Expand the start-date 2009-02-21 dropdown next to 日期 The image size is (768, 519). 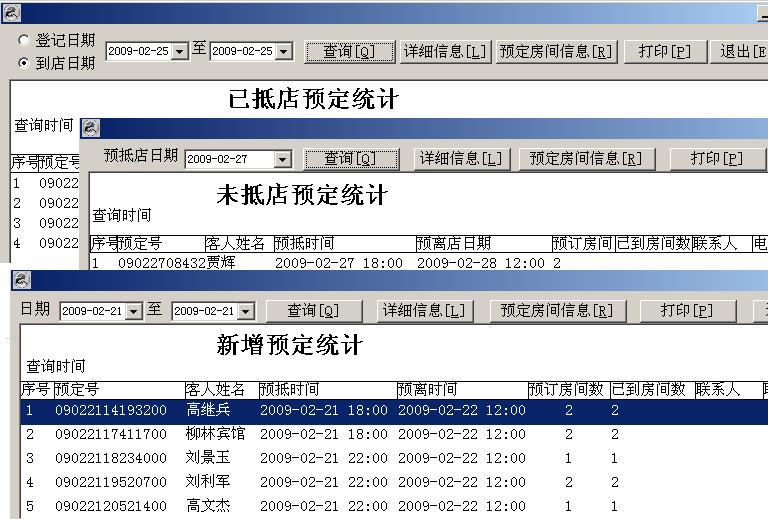click(133, 312)
